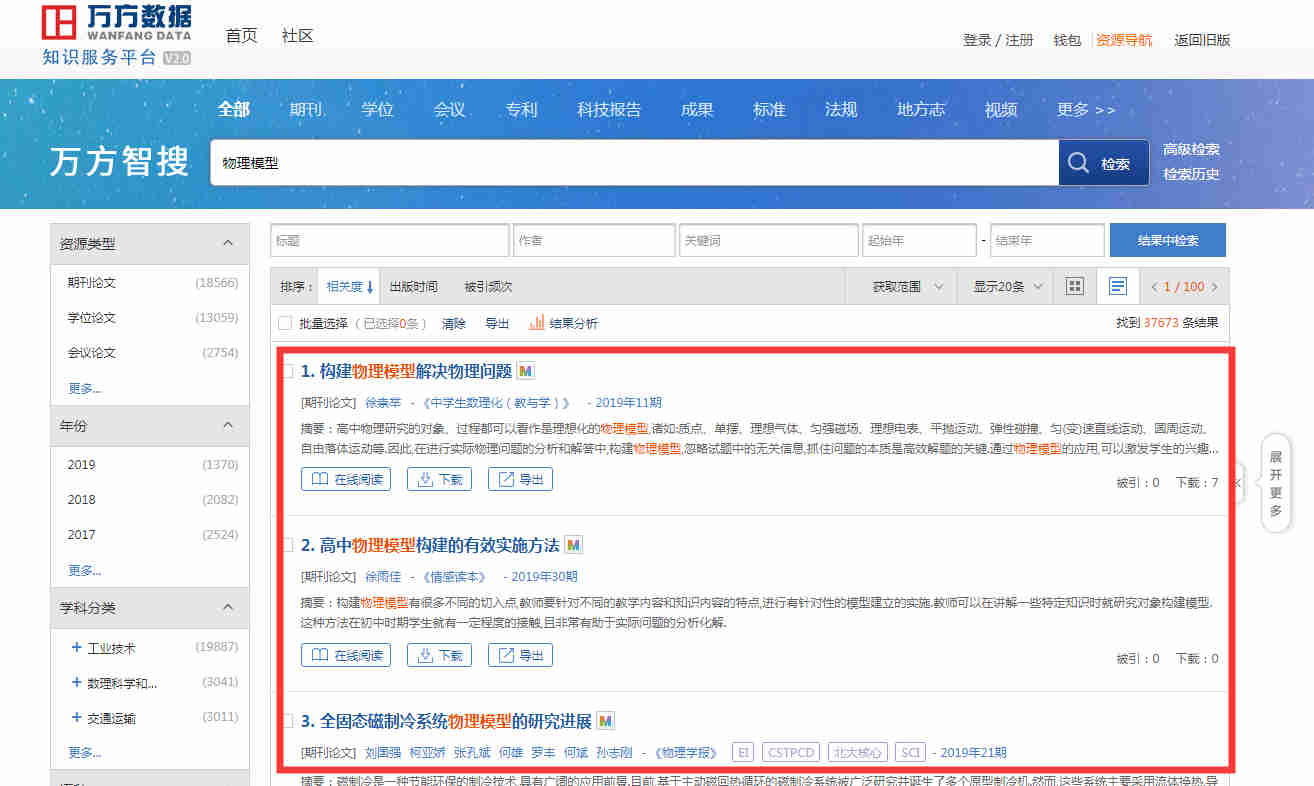Viewport: 1314px width, 786px height.
Task: Click the M badge on result 3
Action: click(x=605, y=721)
